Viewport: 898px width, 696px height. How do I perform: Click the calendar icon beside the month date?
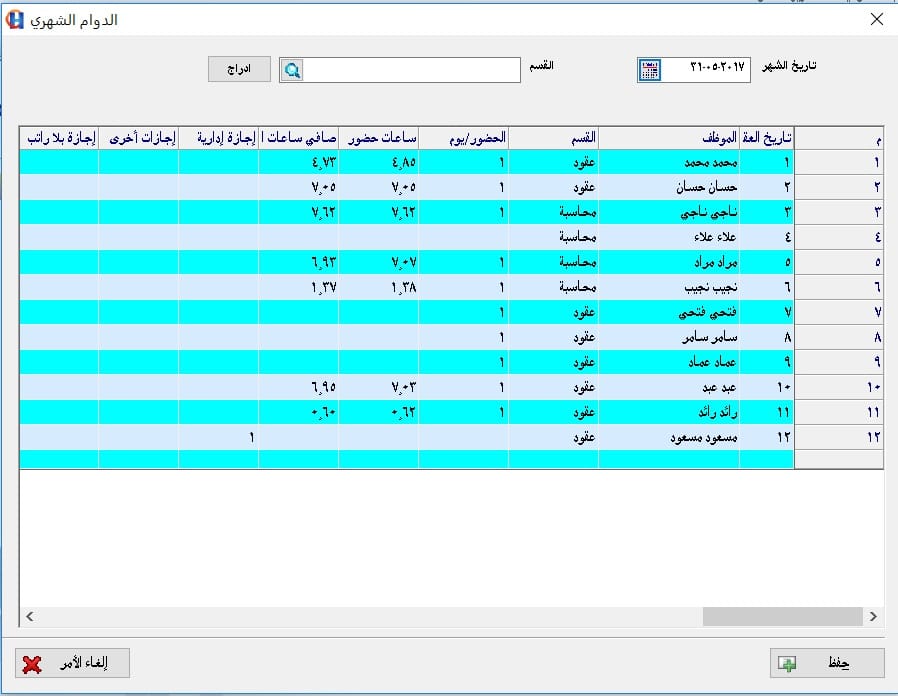649,70
